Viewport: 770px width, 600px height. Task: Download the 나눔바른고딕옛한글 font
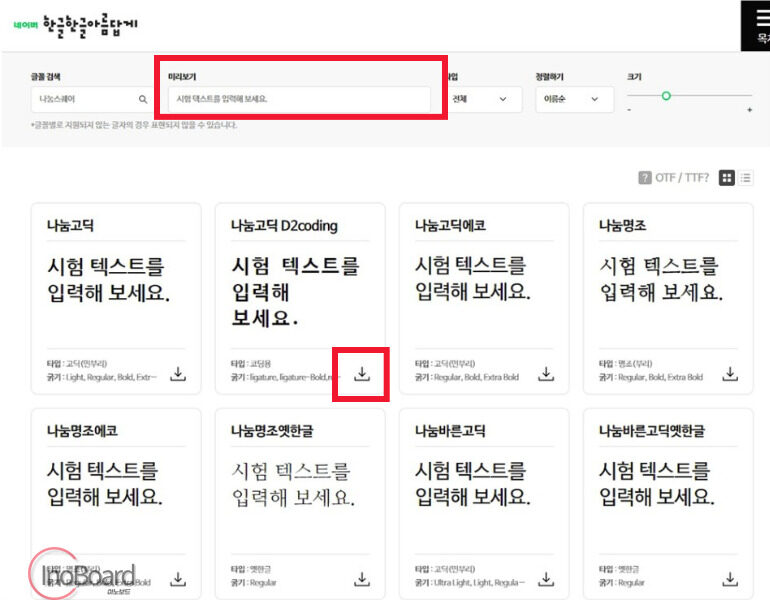(x=730, y=579)
